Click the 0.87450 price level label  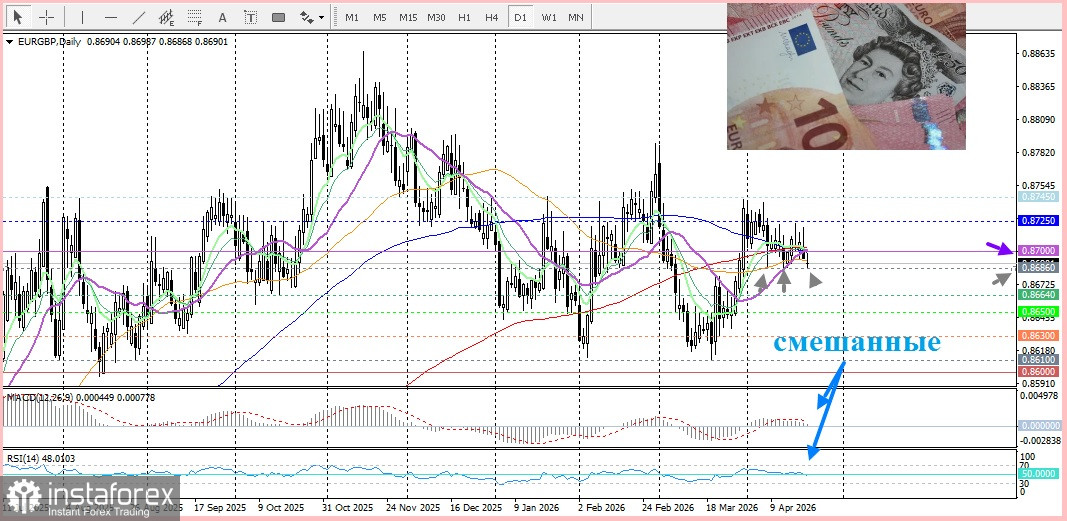pos(1038,197)
